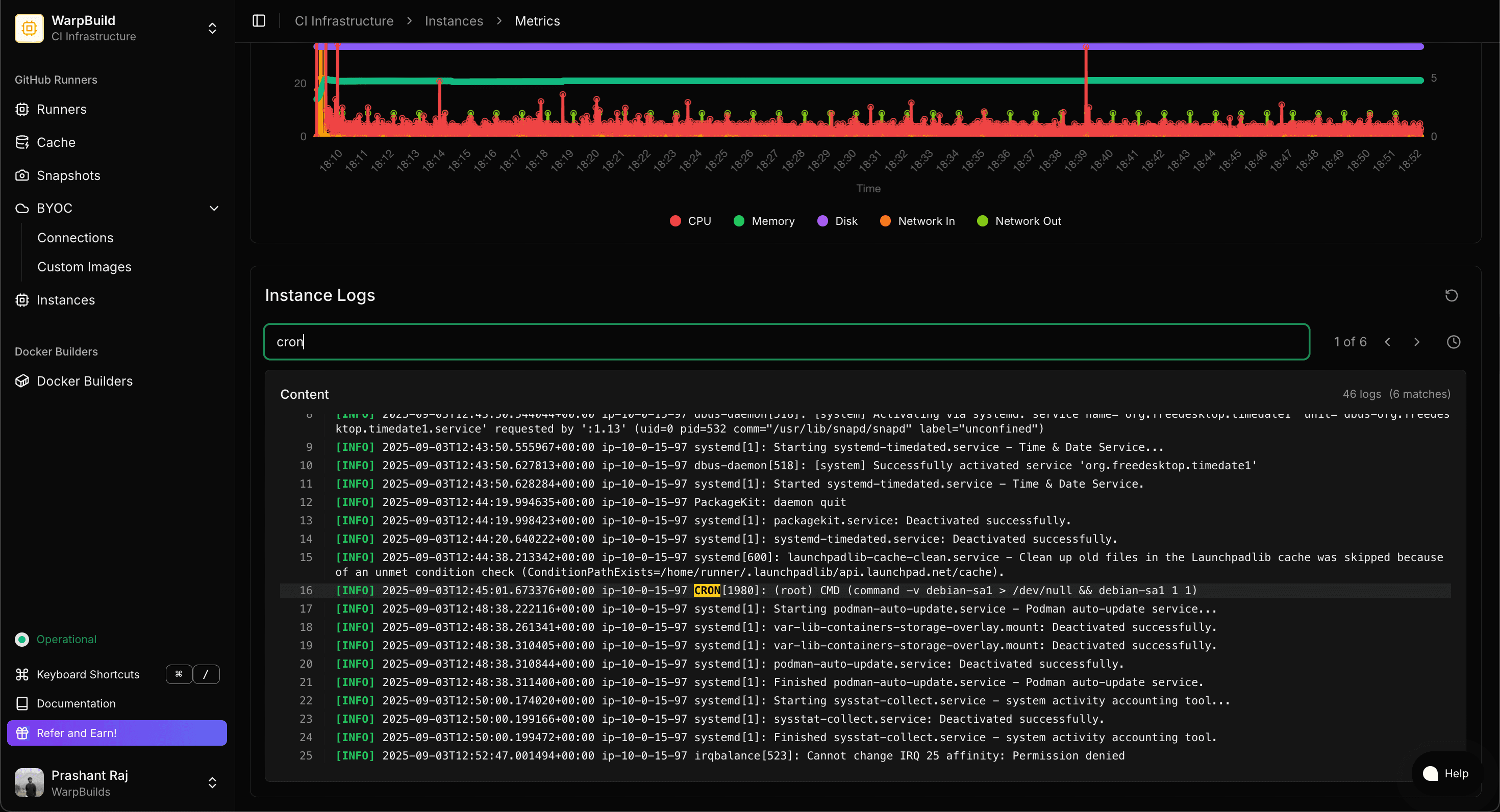
Task: Click the Operational status indicator
Action: tap(56, 639)
